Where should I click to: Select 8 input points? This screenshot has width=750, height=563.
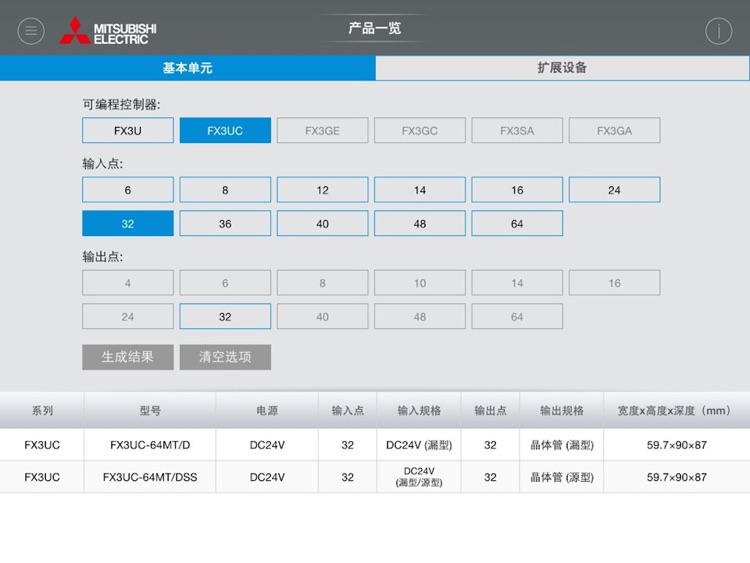[225, 190]
